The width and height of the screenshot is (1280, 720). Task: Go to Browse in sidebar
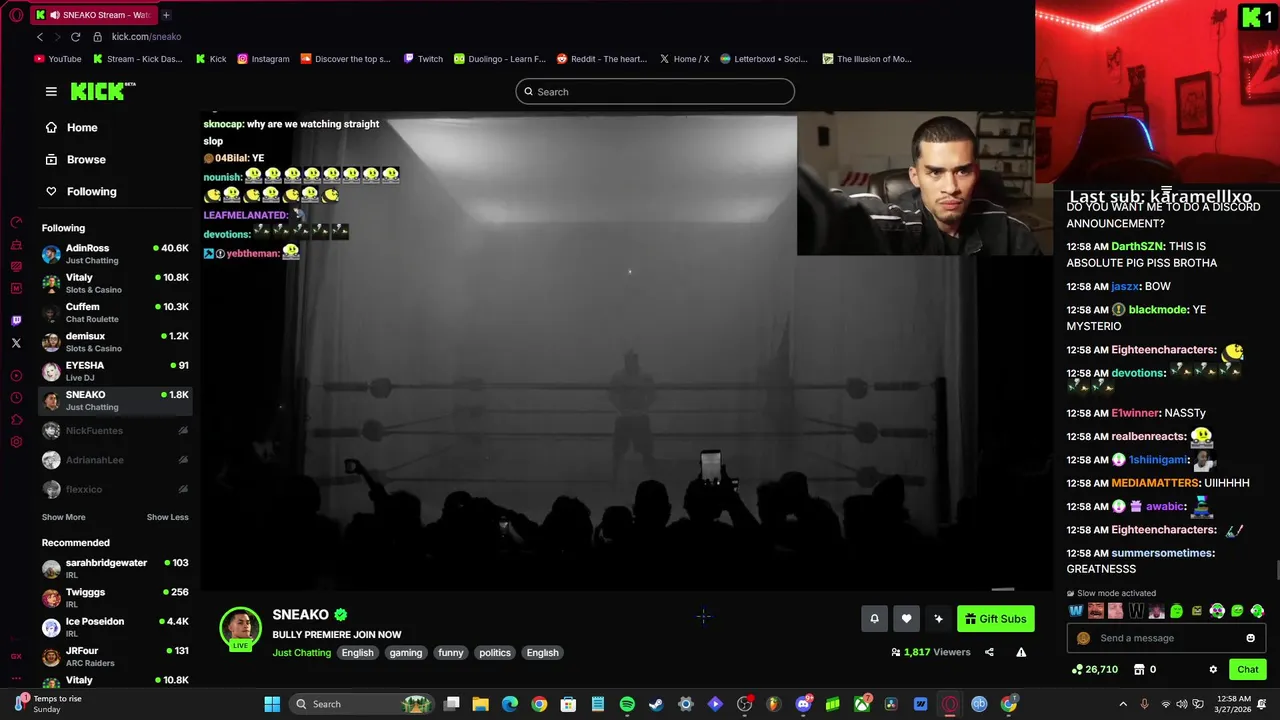coord(86,159)
